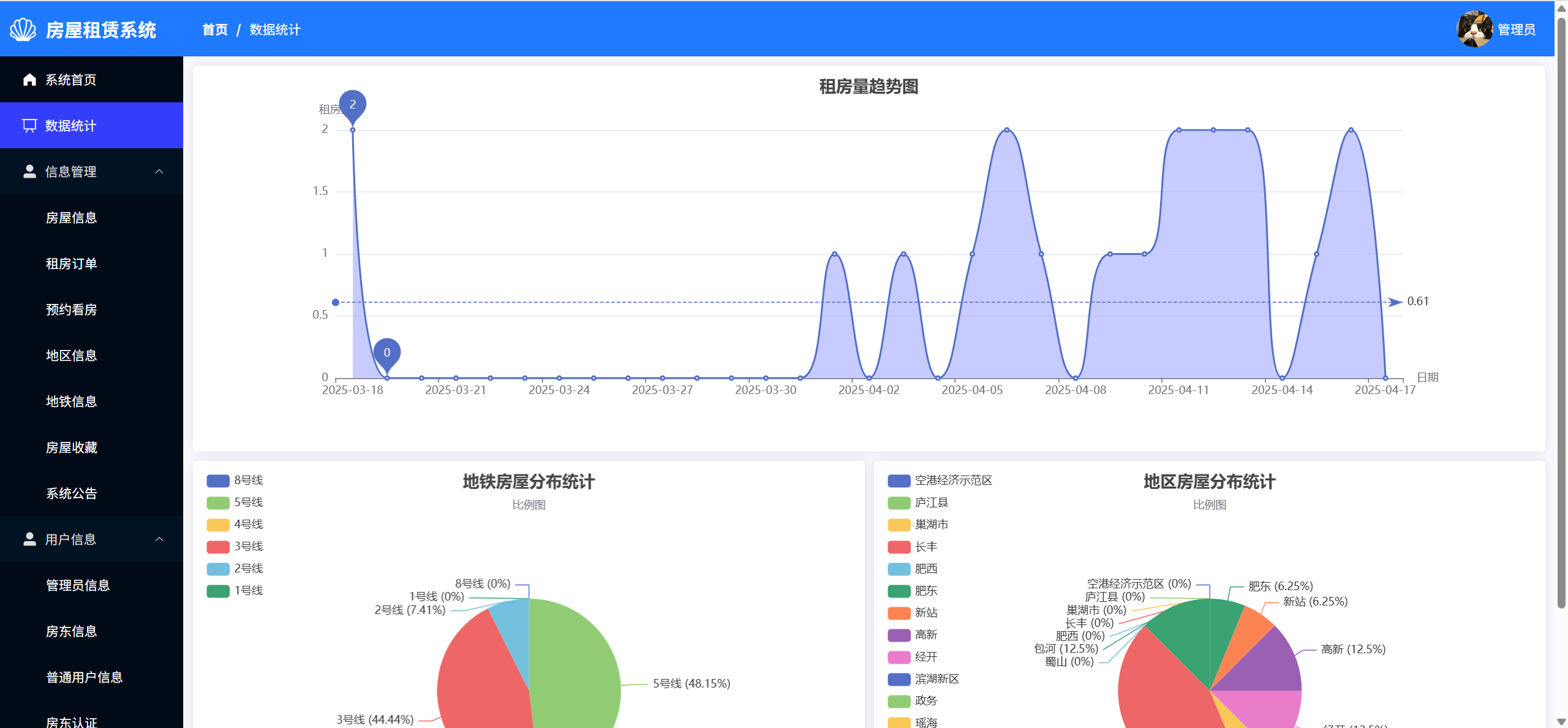
Task: Click the house icon beside 系统首页
Action: click(x=29, y=80)
